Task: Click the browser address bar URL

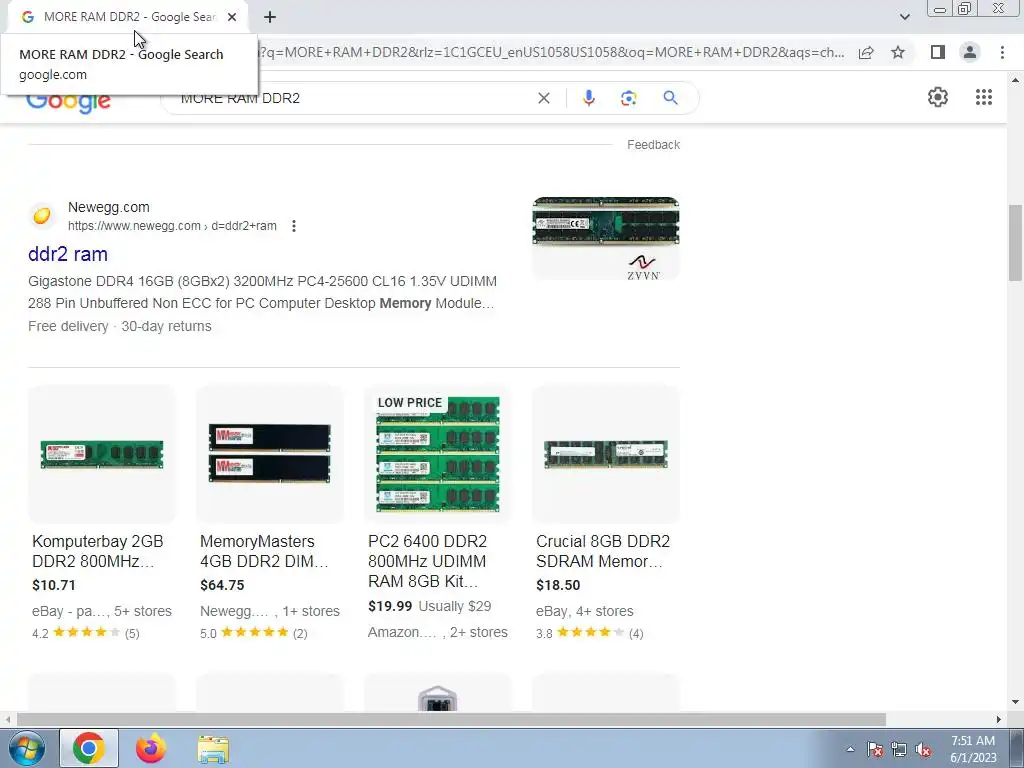Action: pos(552,52)
